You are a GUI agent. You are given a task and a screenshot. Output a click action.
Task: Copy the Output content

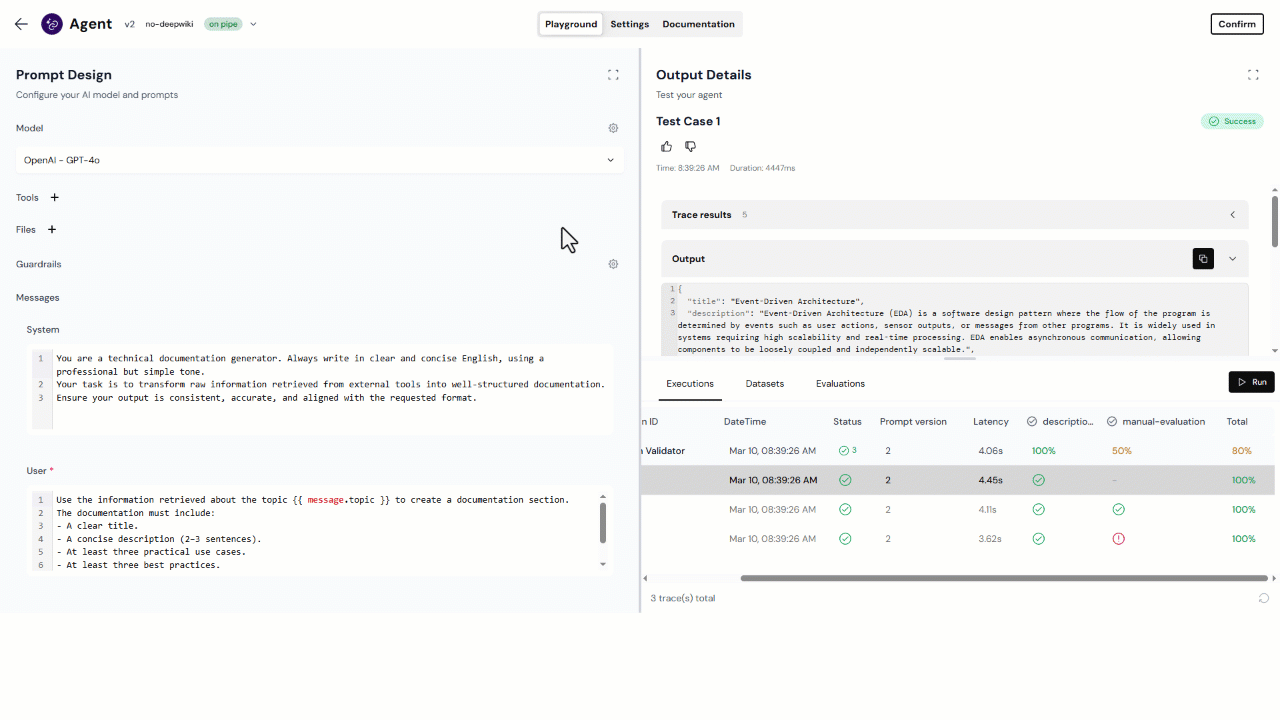(1203, 259)
